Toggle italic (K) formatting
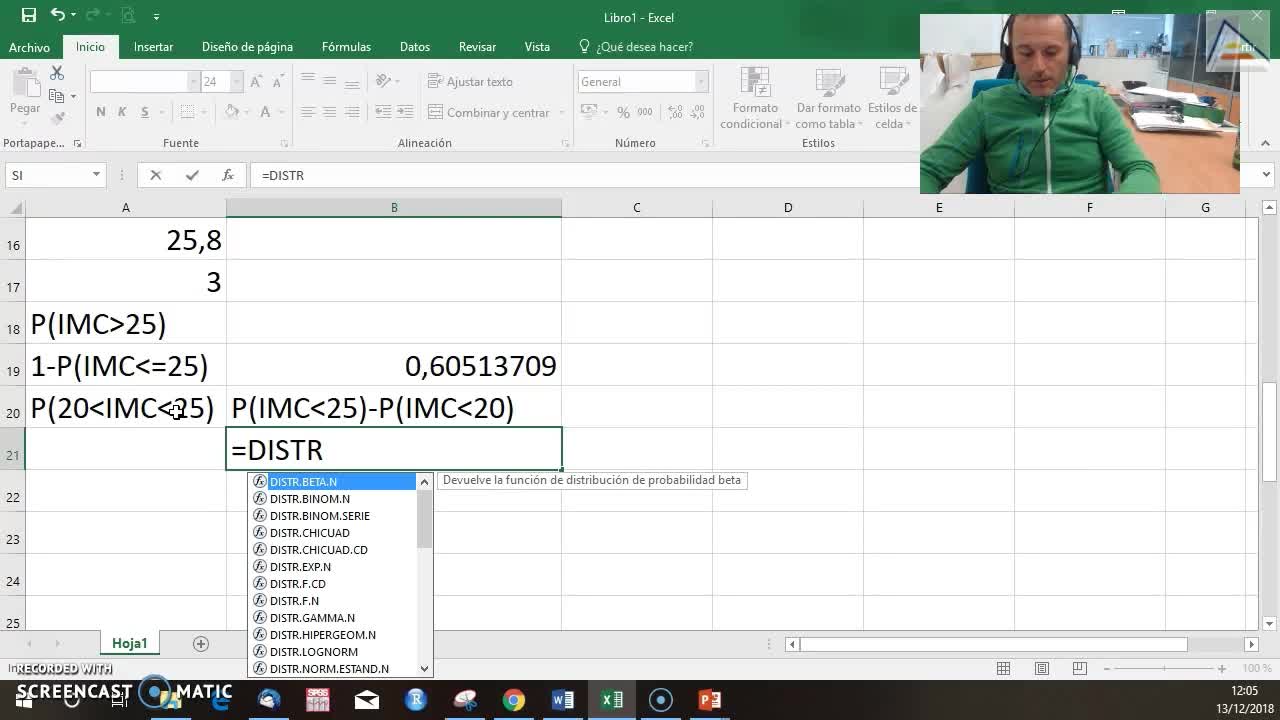Screen dimensions: 1280x720 pos(122,112)
